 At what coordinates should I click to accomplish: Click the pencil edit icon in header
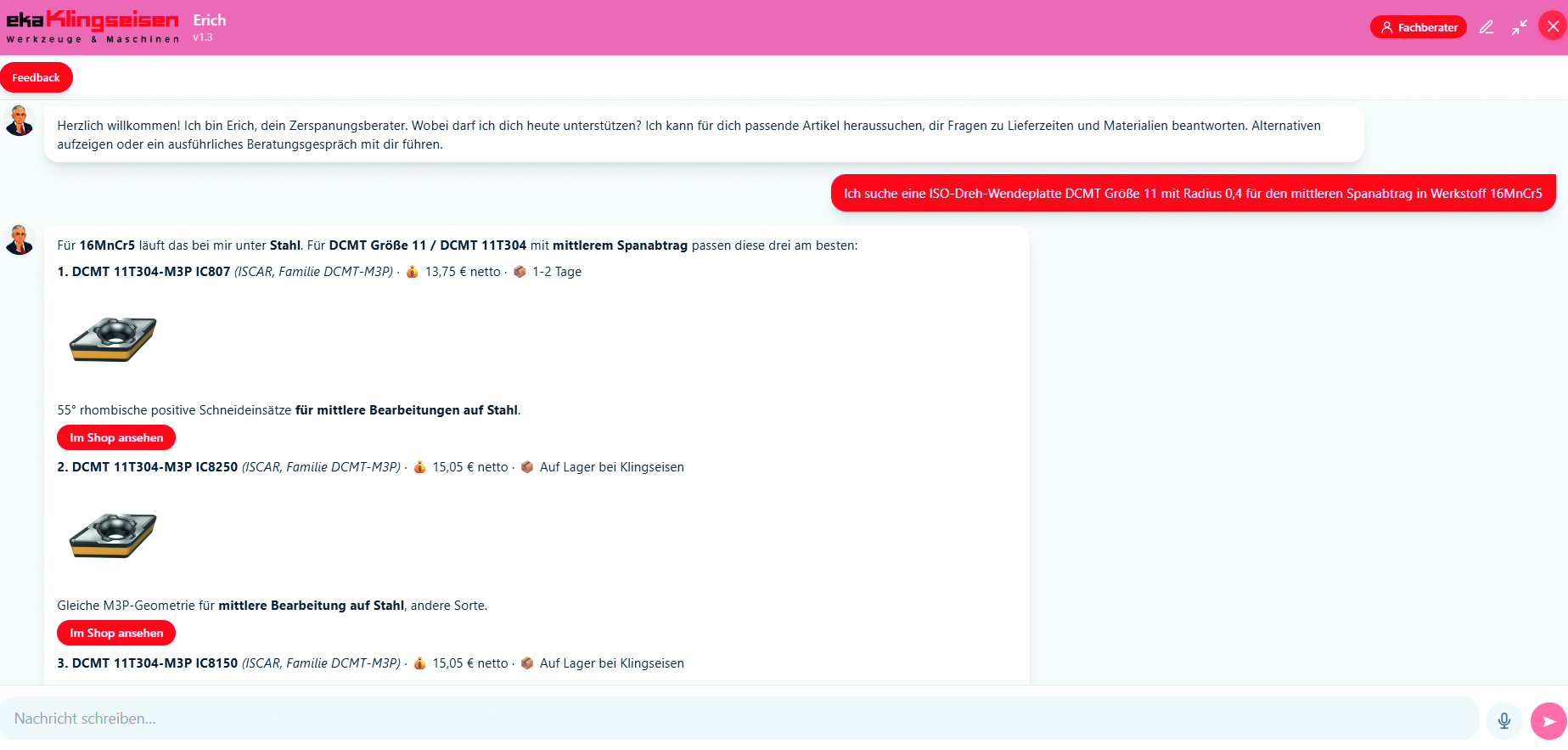click(x=1487, y=27)
